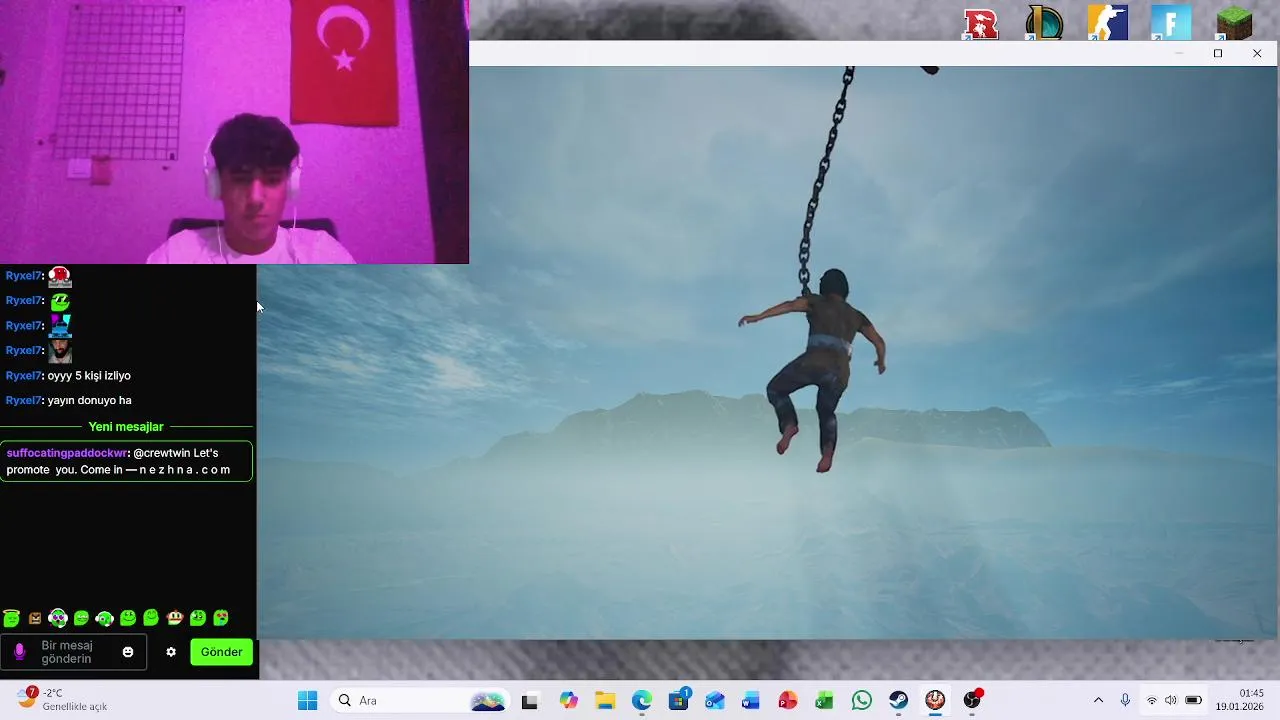Switch to OBS Studio on the taskbar
The image size is (1280, 720).
(972, 700)
